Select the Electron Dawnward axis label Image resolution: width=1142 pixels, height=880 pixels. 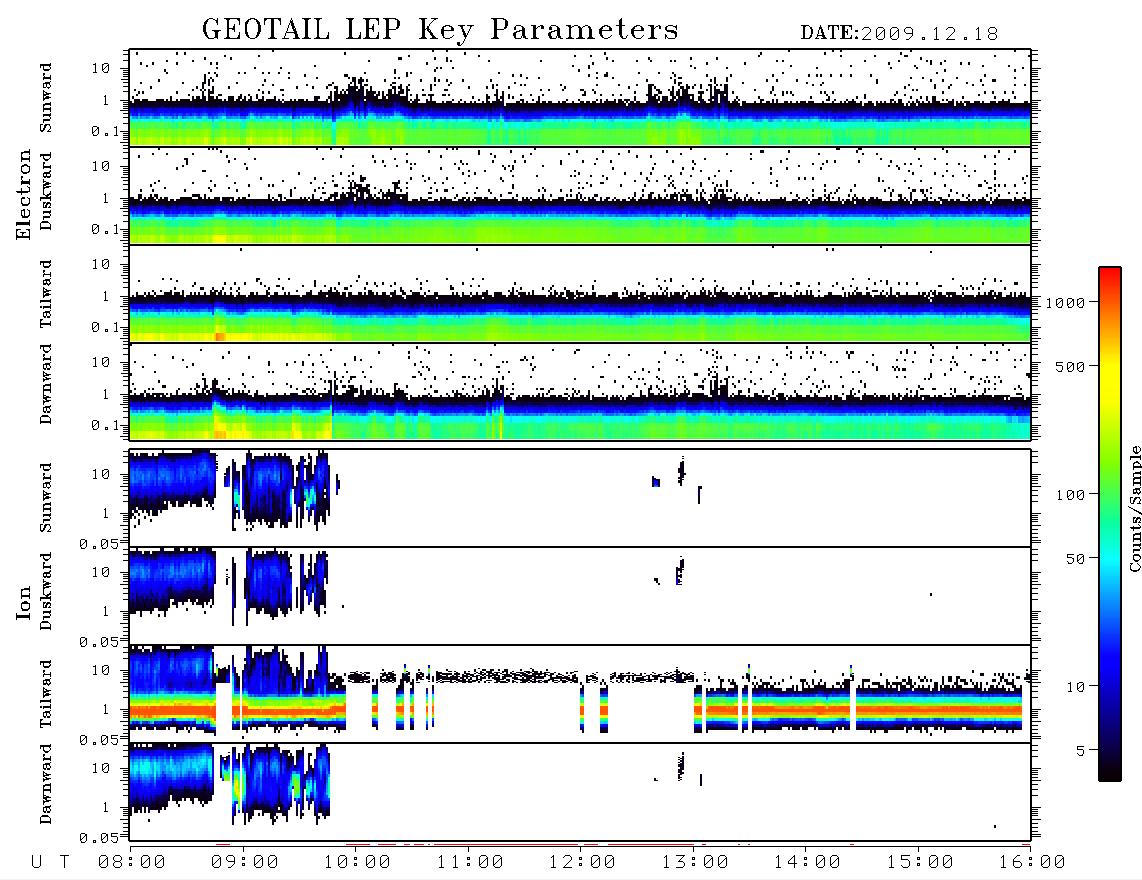click(46, 385)
